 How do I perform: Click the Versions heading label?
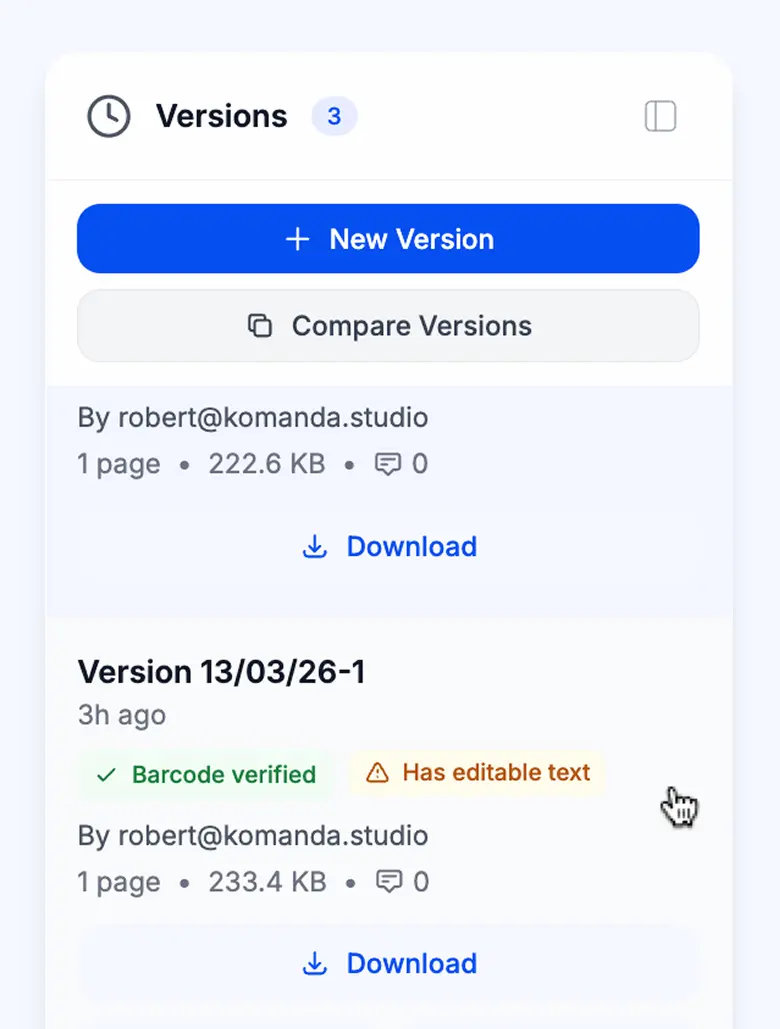[221, 116]
